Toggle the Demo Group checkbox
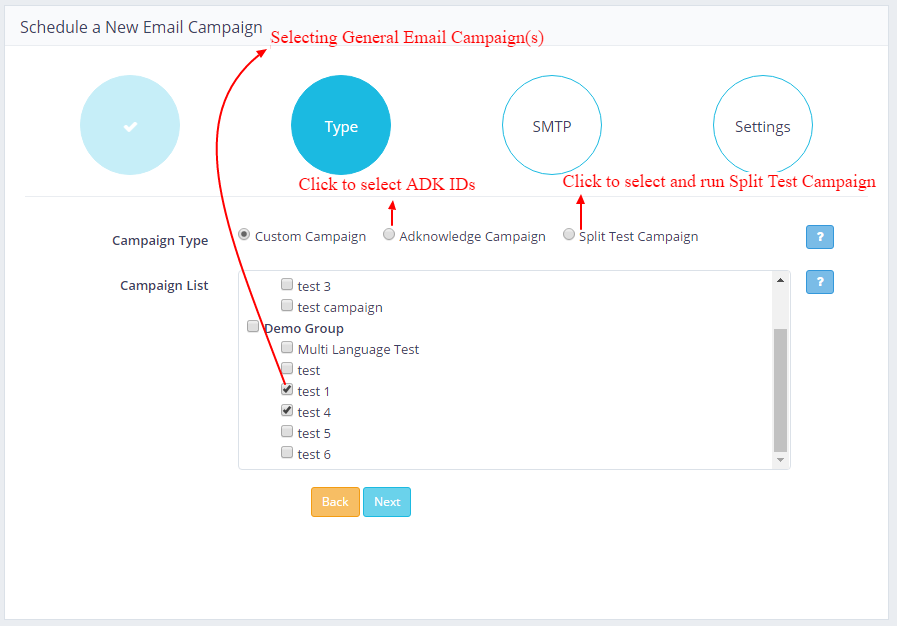This screenshot has height=626, width=897. [x=253, y=327]
